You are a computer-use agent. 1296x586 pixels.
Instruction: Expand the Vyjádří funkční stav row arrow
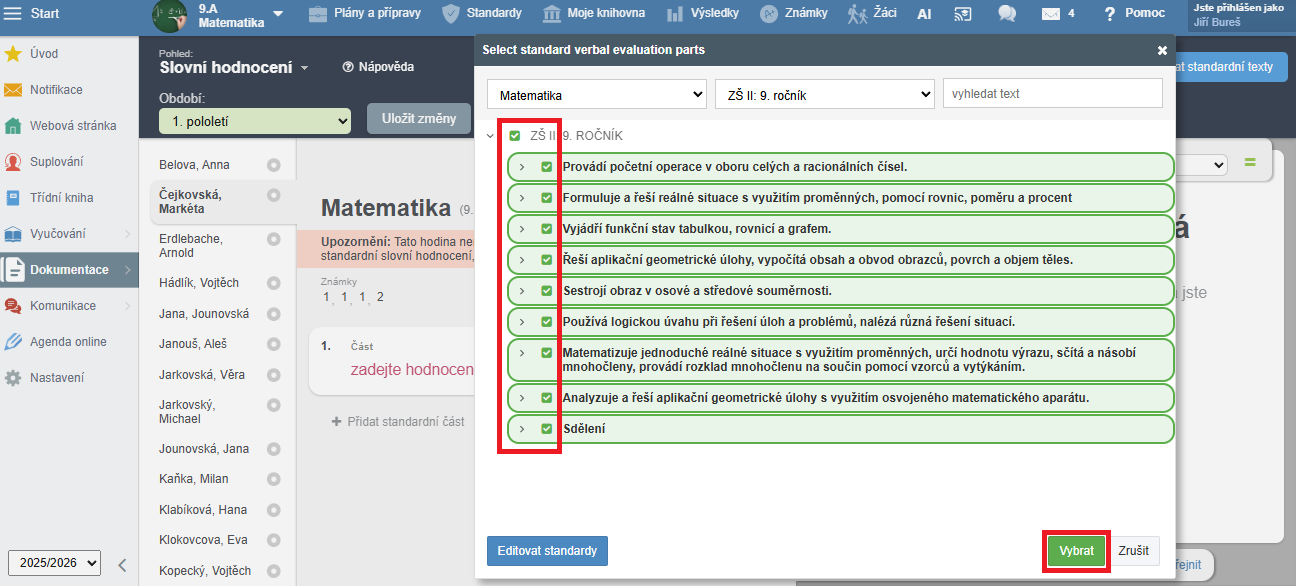pyautogui.click(x=521, y=229)
